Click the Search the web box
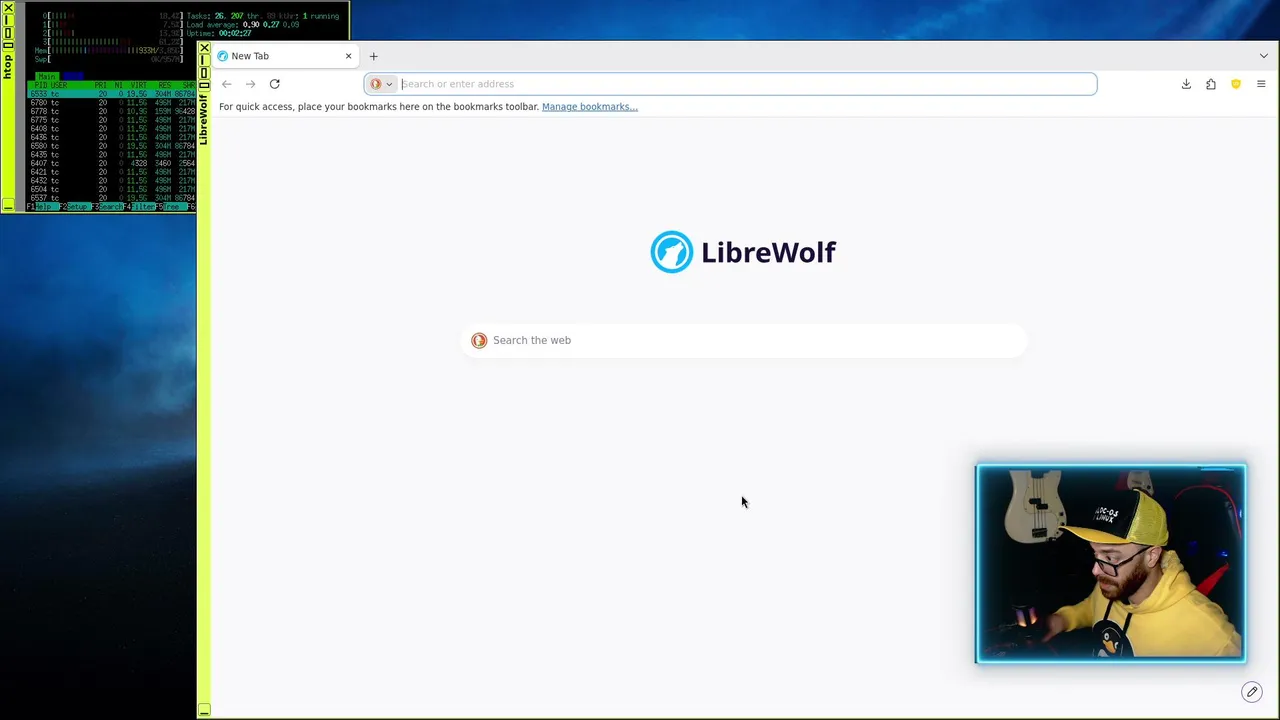The image size is (1280, 720). 744,340
